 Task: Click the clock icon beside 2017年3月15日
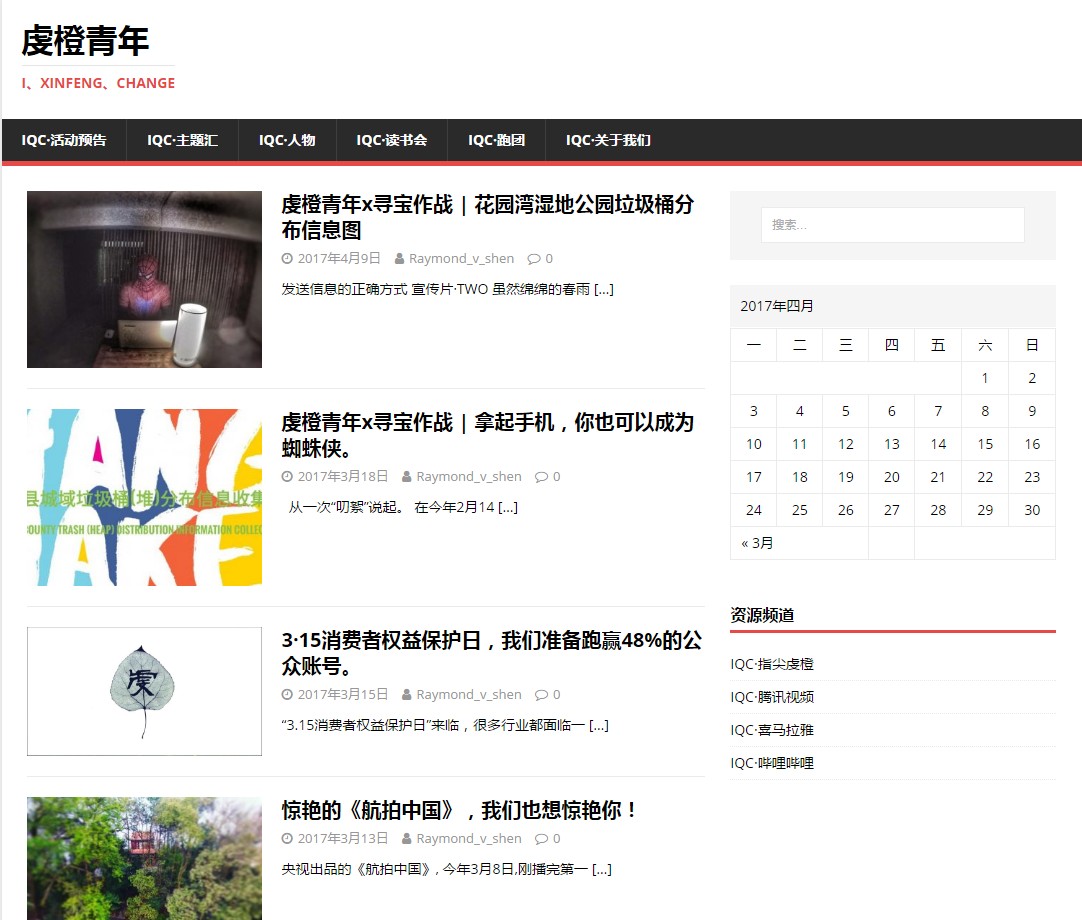click(x=287, y=695)
